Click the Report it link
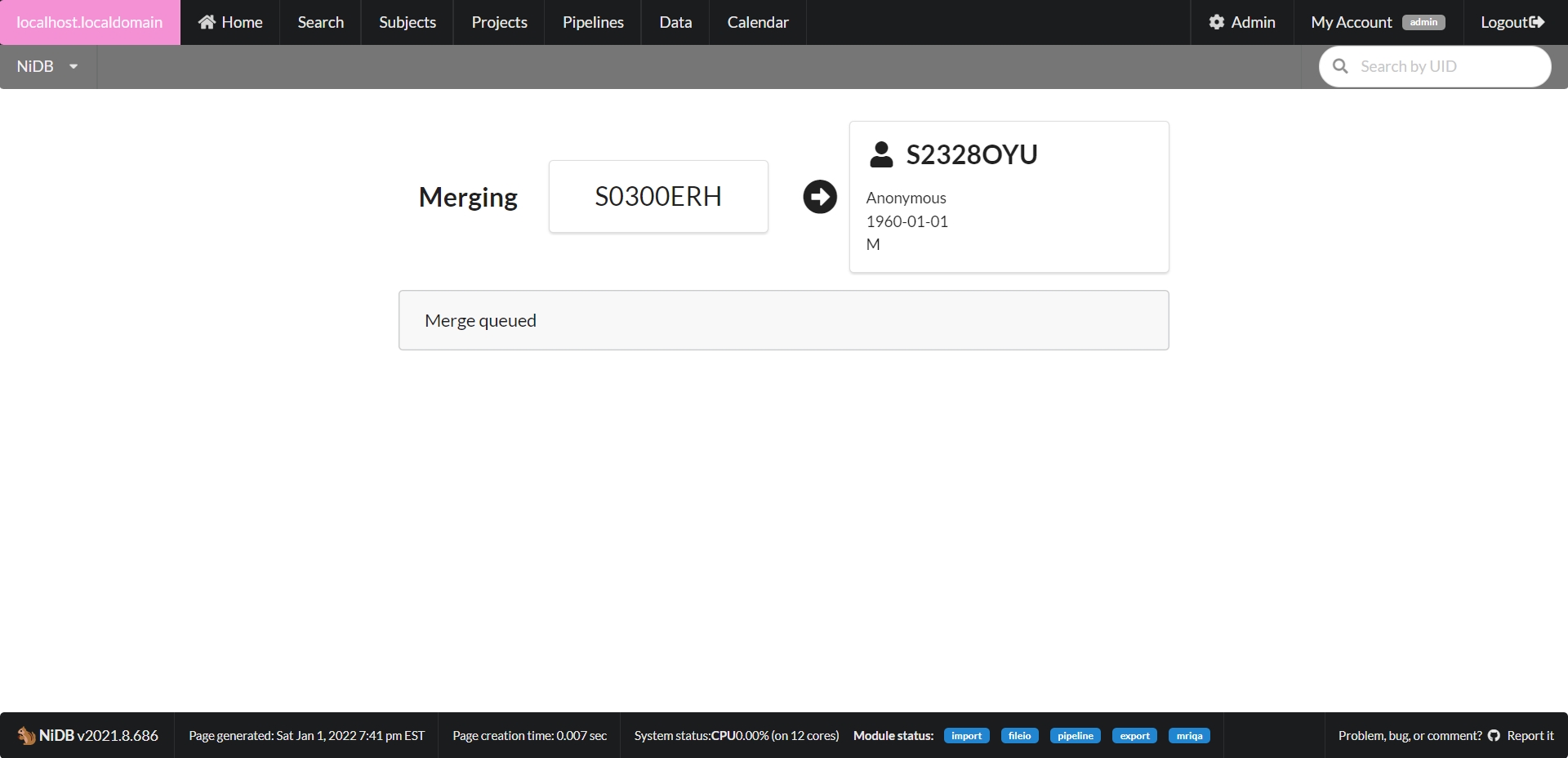The image size is (1568, 758). coord(1530,736)
